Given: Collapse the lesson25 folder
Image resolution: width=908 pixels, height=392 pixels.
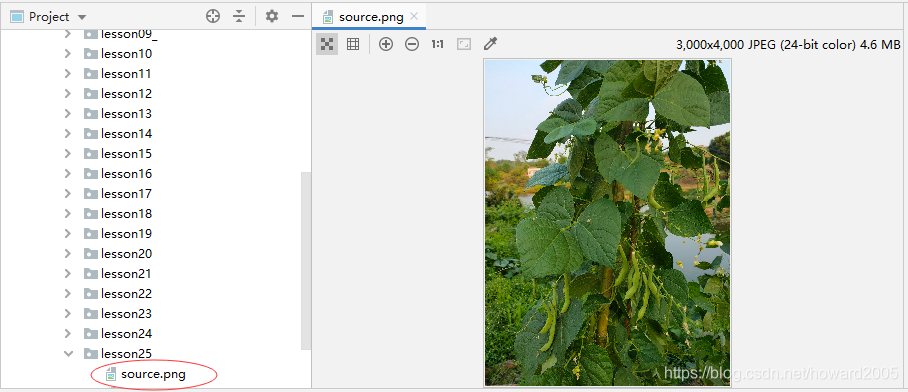Looking at the screenshot, I should click(x=68, y=353).
